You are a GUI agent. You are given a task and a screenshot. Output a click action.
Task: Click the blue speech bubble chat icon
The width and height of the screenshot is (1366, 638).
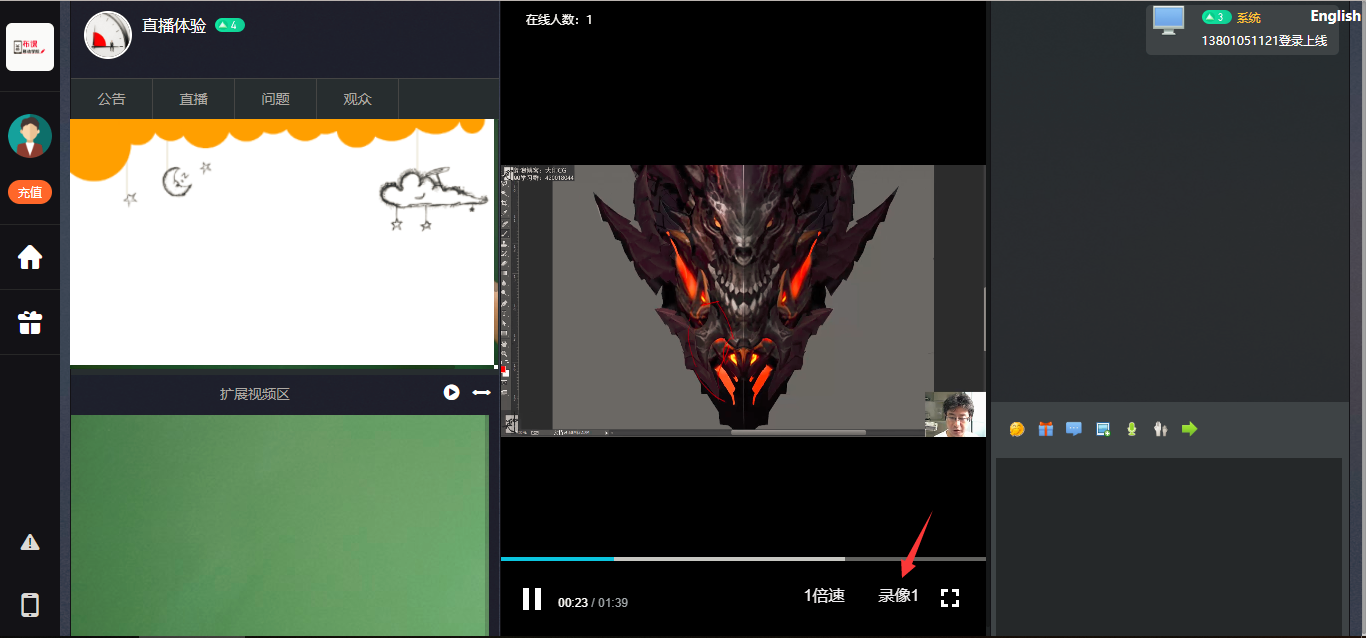[x=1074, y=429]
